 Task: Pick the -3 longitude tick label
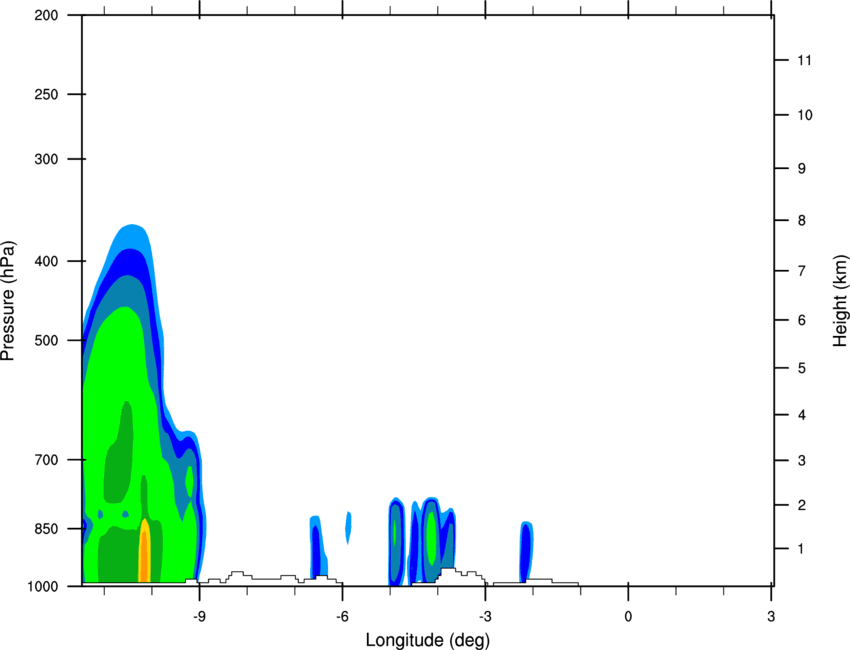[485, 616]
